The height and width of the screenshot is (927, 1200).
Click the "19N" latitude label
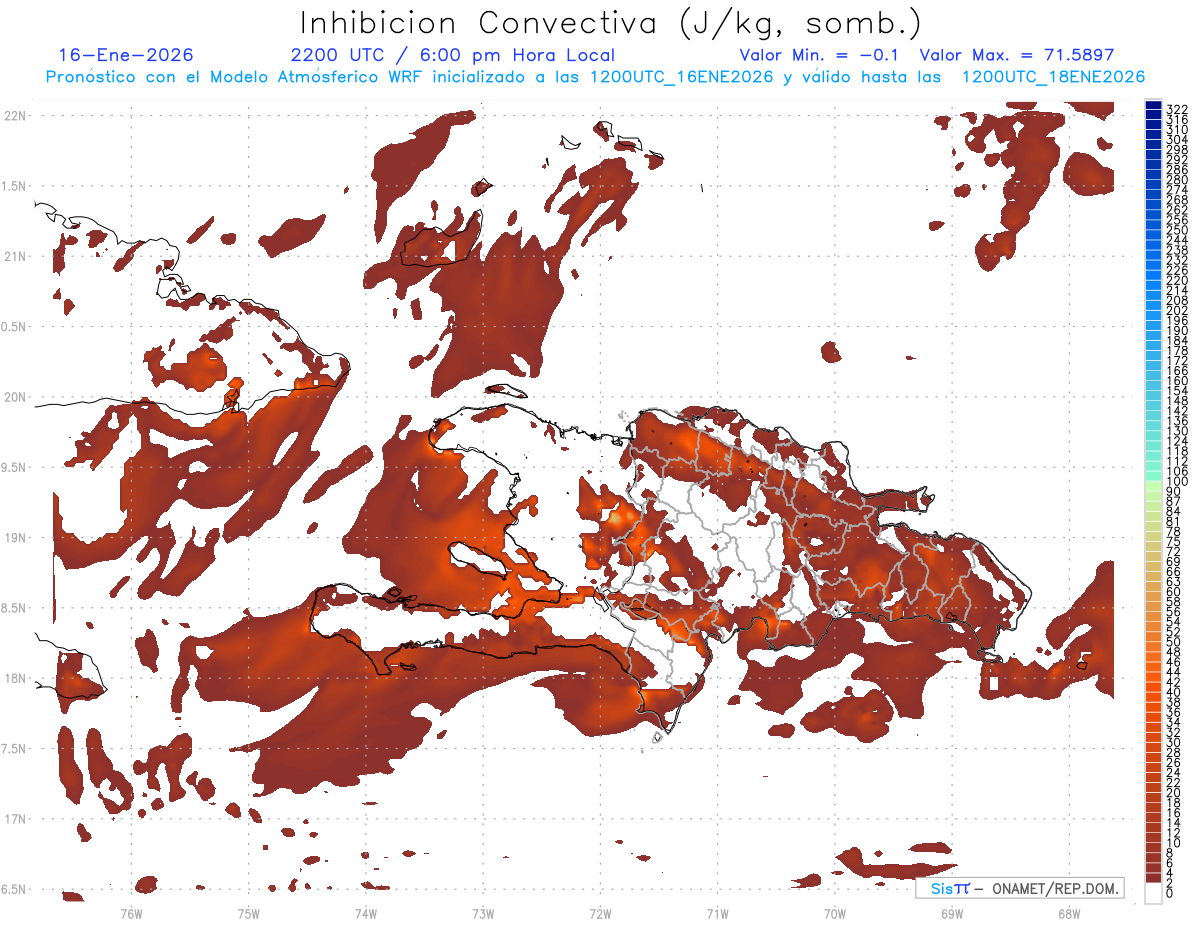pyautogui.click(x=14, y=537)
